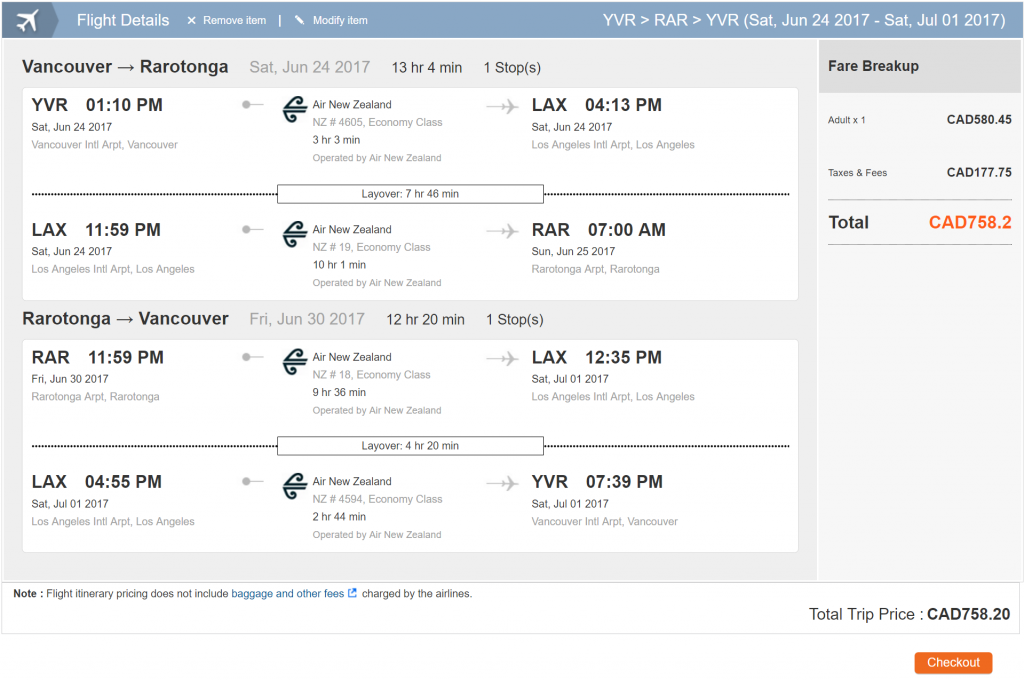Click the Fare Breakup panel heading
Image resolution: width=1024 pixels, height=680 pixels.
click(873, 66)
